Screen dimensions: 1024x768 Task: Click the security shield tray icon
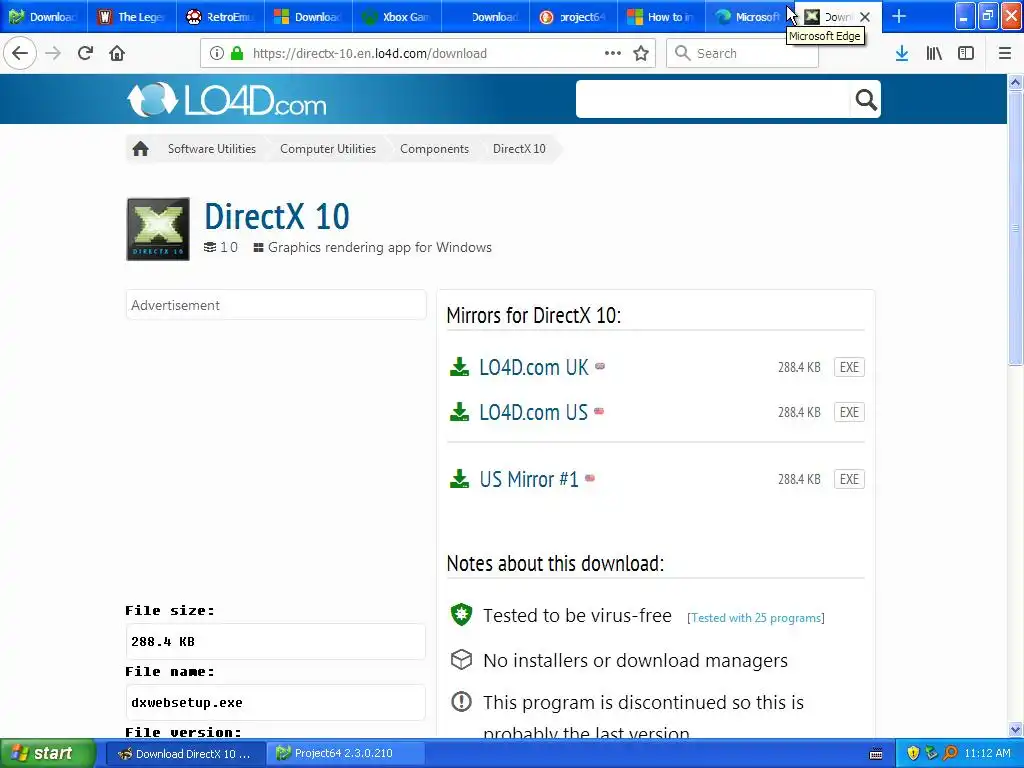(x=913, y=753)
